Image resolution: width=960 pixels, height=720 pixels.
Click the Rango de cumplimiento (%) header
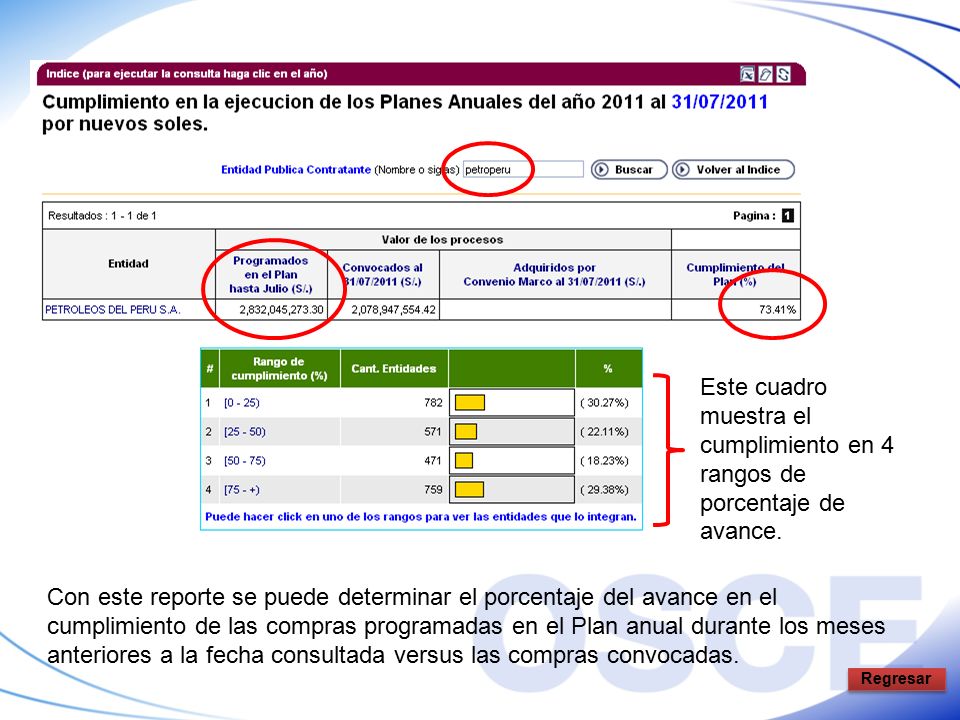pyautogui.click(x=279, y=369)
